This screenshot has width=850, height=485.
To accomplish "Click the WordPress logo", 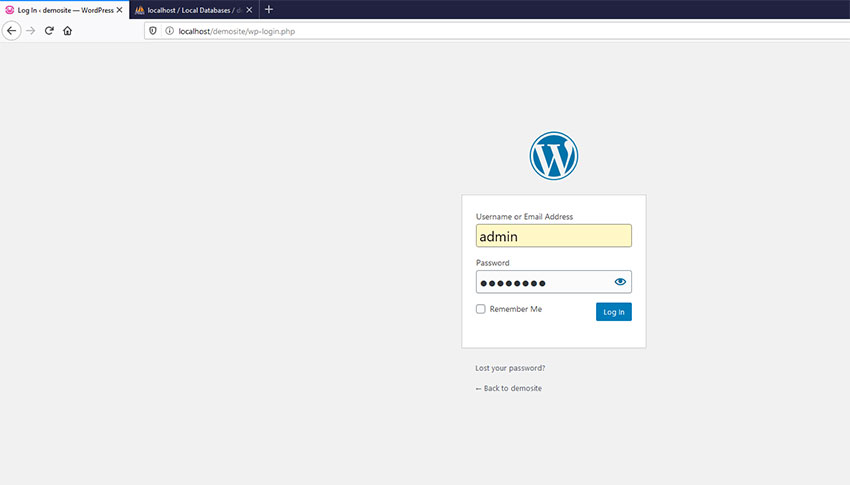I will [x=553, y=156].
